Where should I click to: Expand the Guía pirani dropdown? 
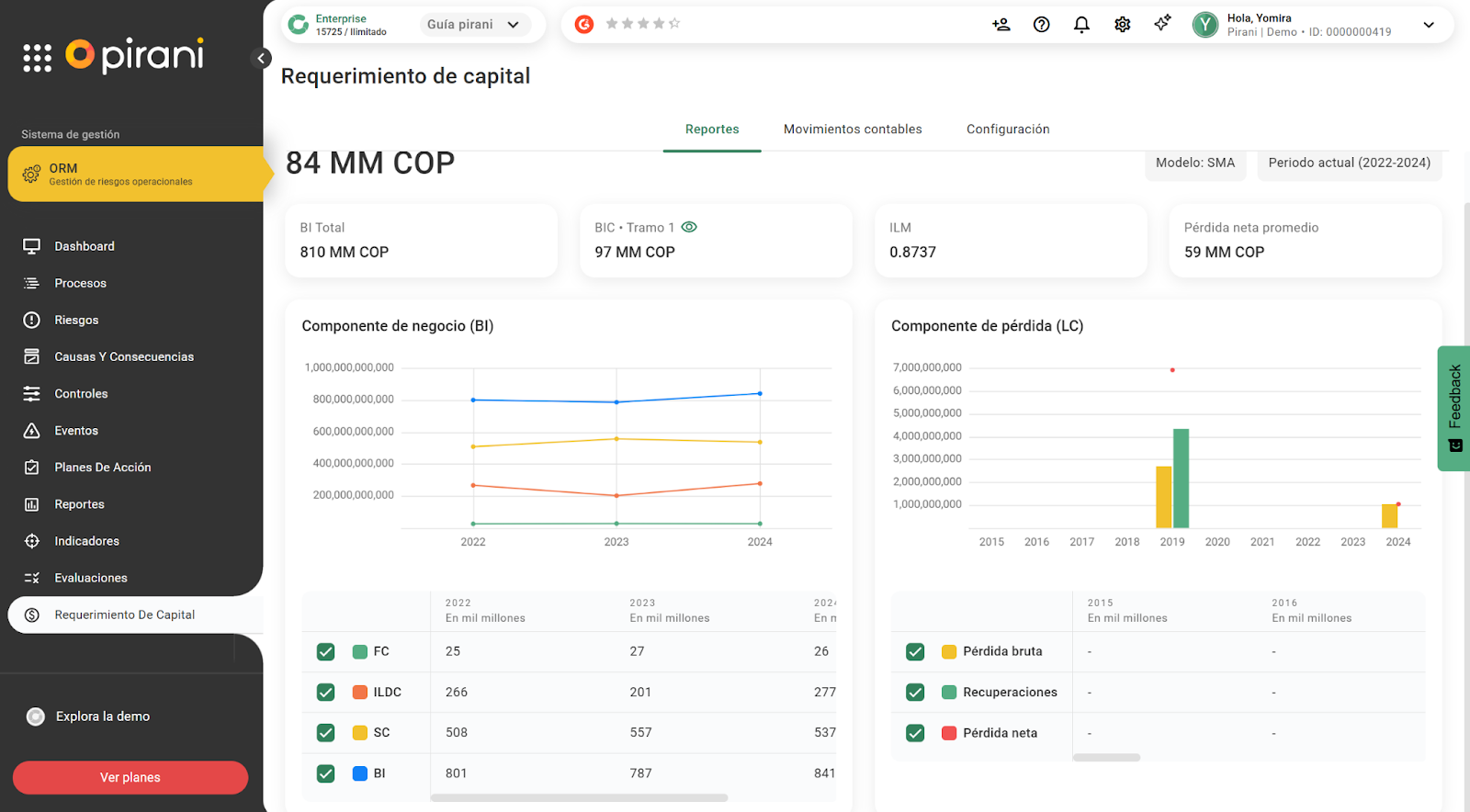[474, 25]
